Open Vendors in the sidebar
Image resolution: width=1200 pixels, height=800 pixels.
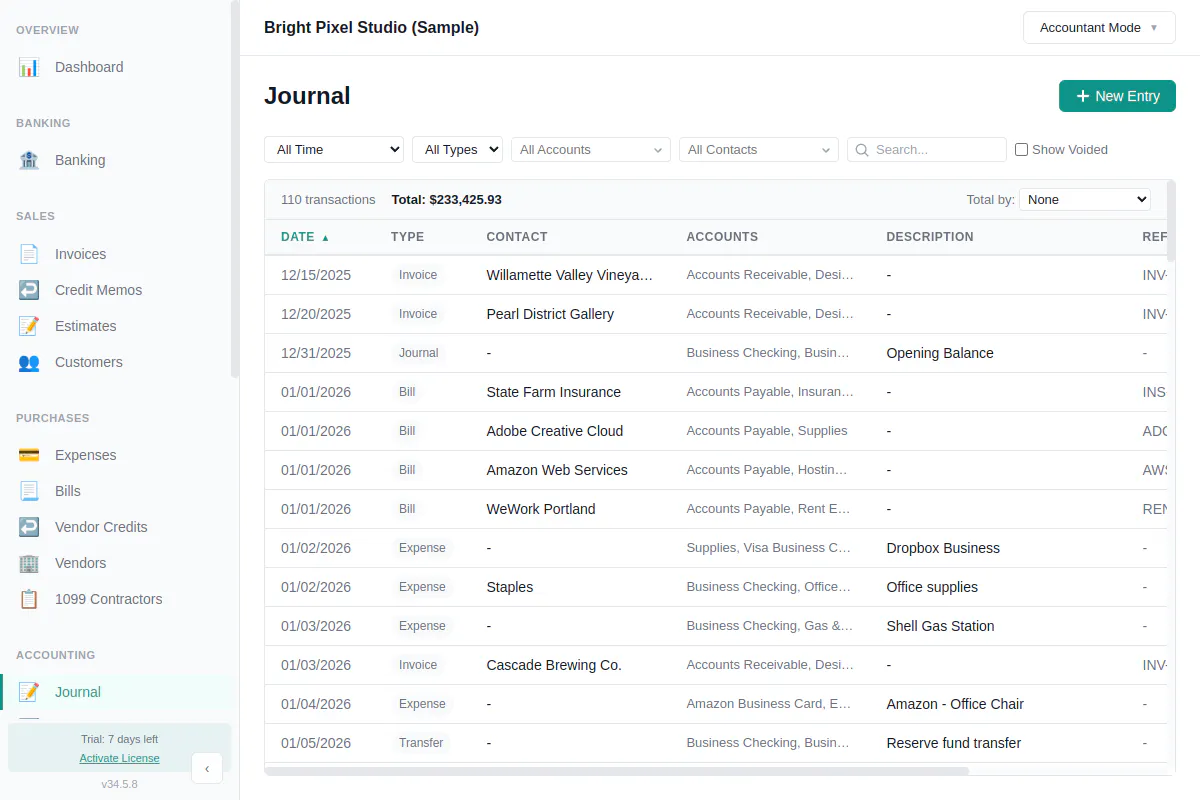pyautogui.click(x=120, y=563)
